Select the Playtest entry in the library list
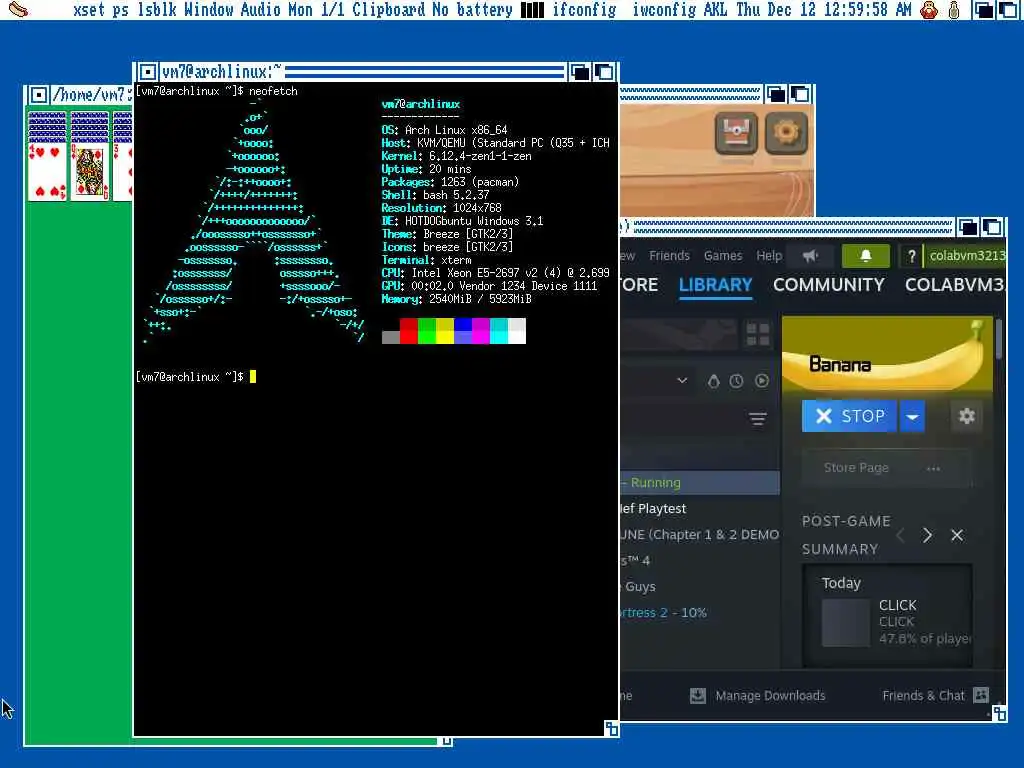The image size is (1024, 768). pos(699,508)
